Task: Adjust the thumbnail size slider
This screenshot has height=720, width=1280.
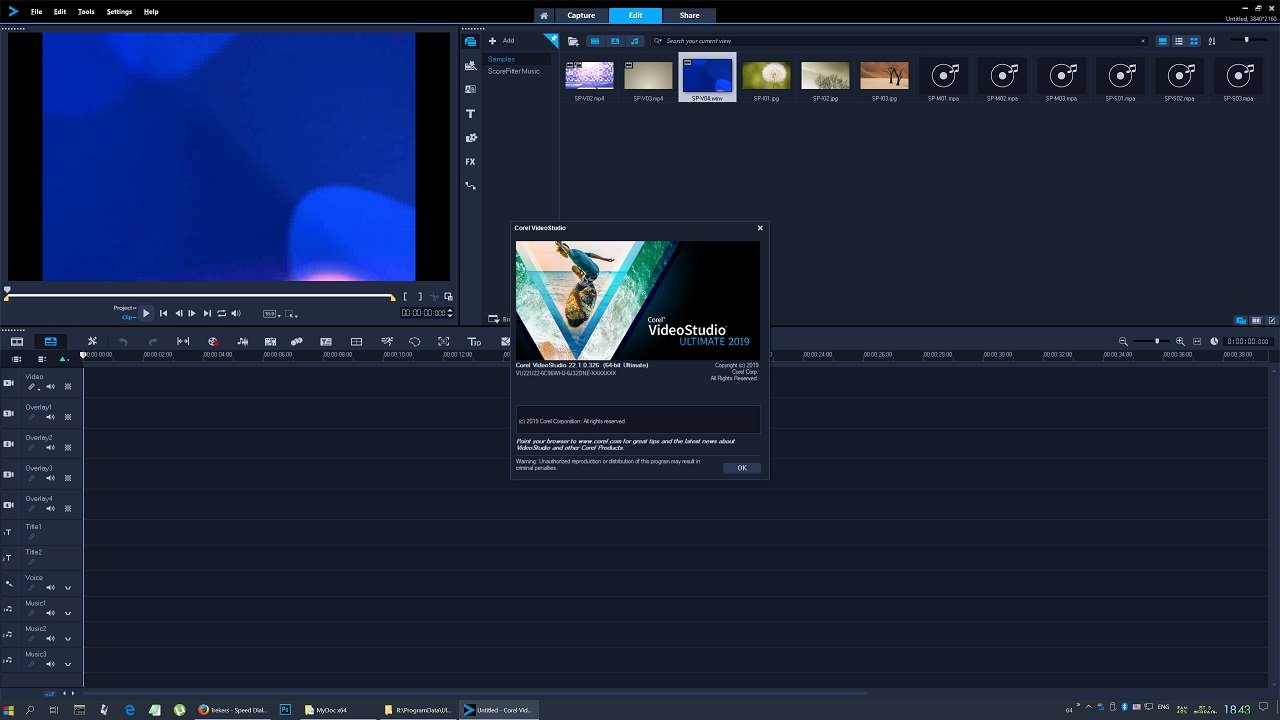Action: tap(1246, 40)
